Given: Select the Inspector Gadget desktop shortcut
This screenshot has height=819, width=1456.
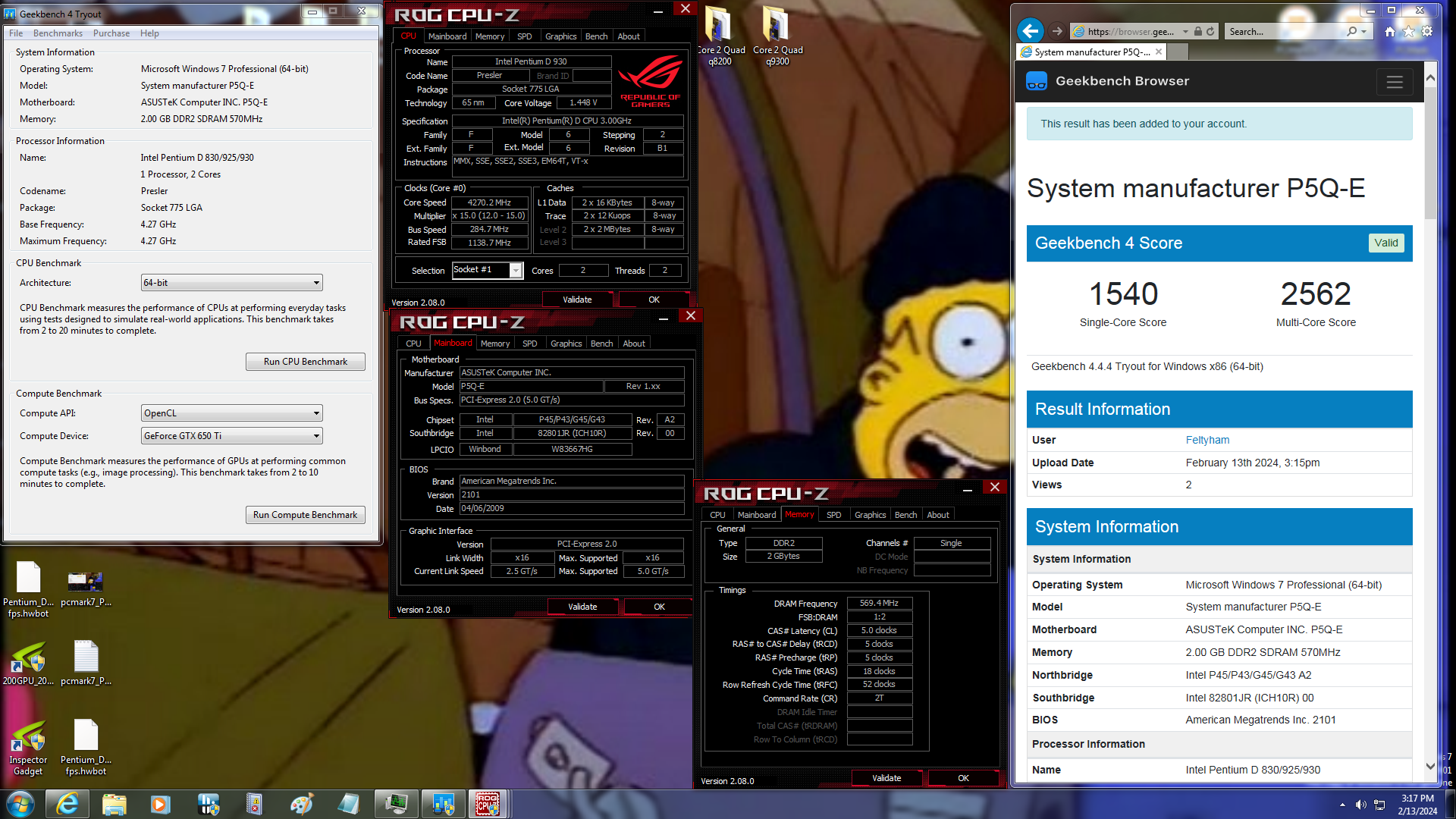Looking at the screenshot, I should 28,748.
